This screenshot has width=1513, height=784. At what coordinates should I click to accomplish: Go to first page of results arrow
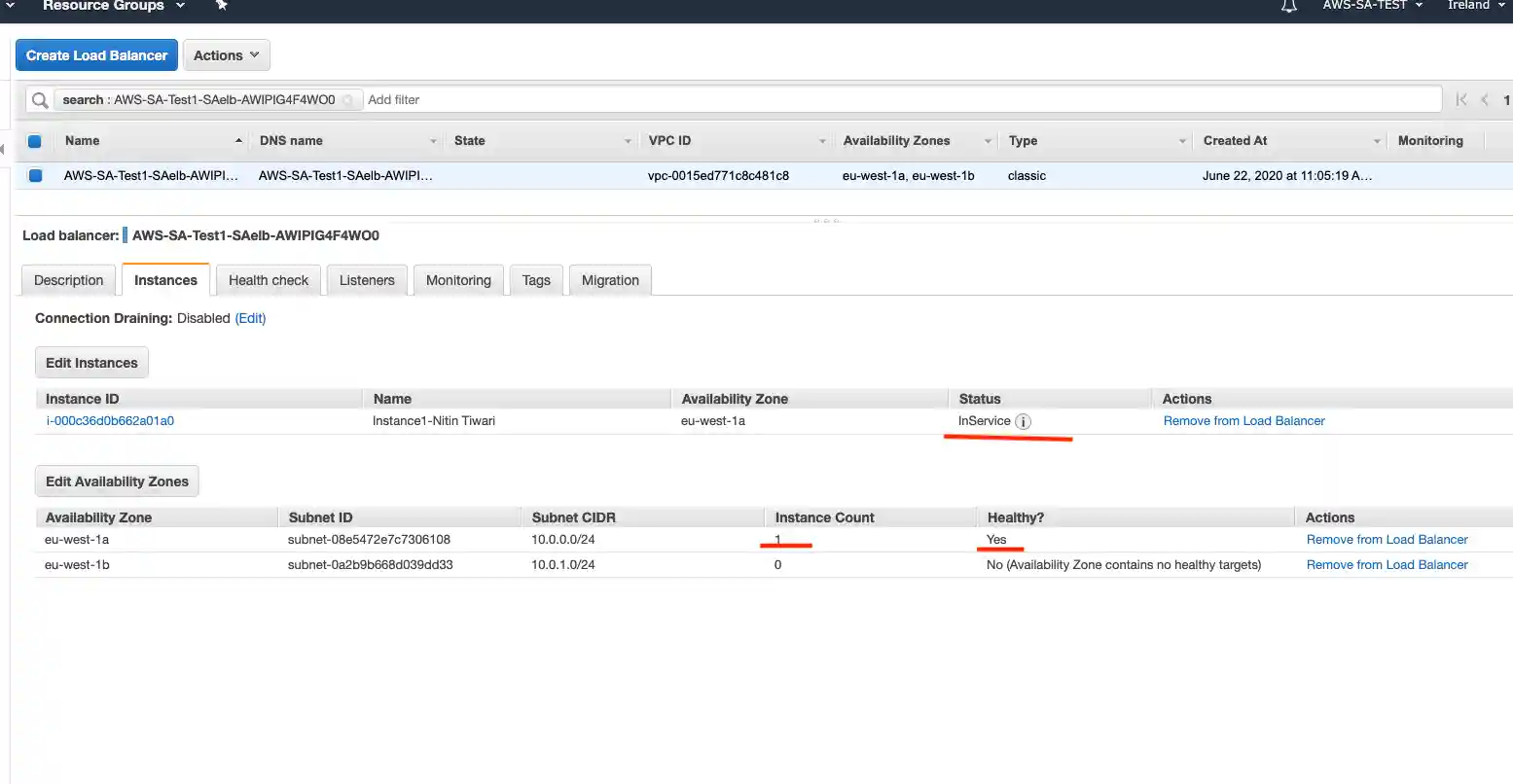(1460, 99)
